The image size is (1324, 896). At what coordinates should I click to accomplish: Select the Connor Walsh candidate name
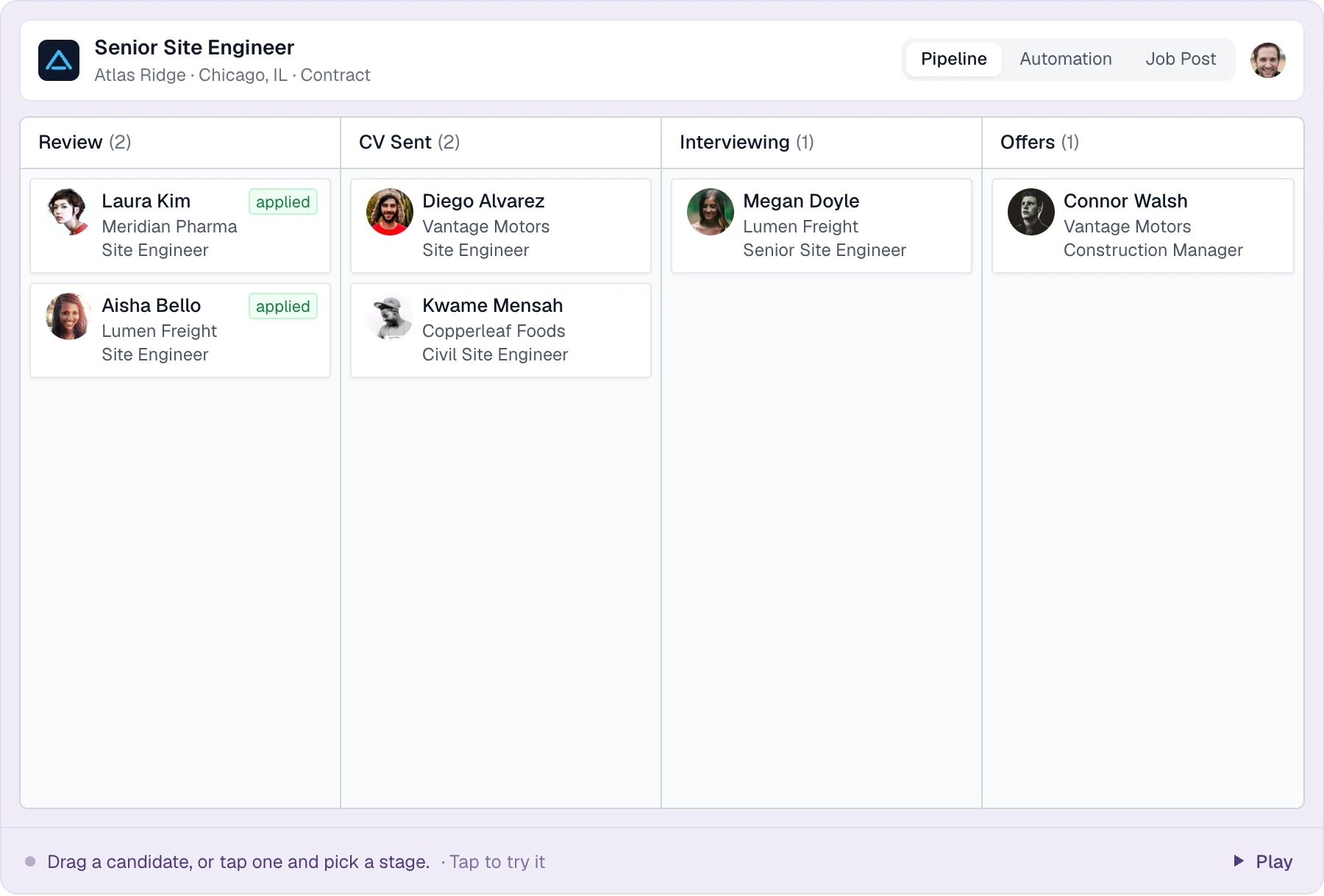(x=1125, y=201)
